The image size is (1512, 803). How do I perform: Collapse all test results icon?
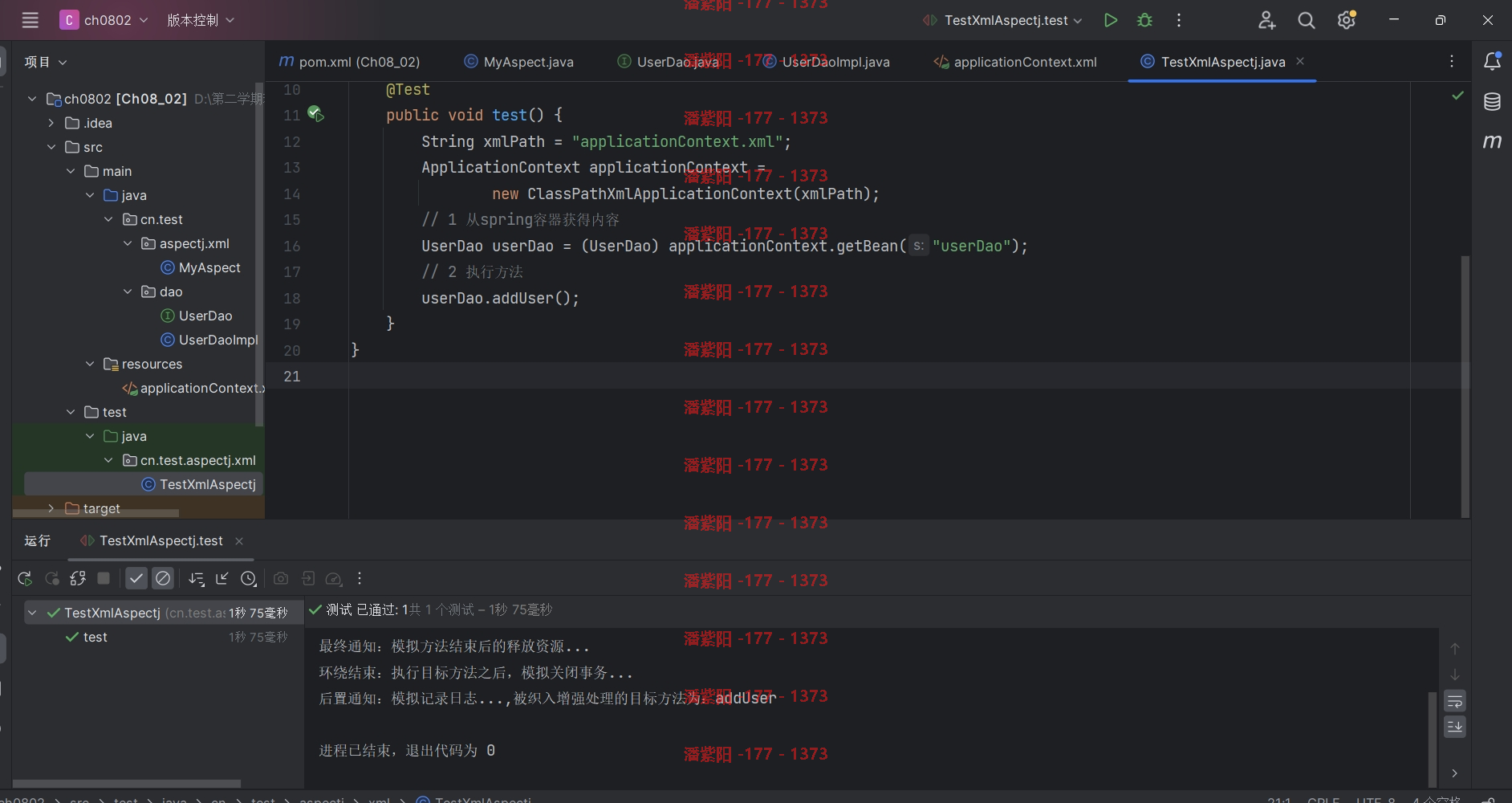222,578
